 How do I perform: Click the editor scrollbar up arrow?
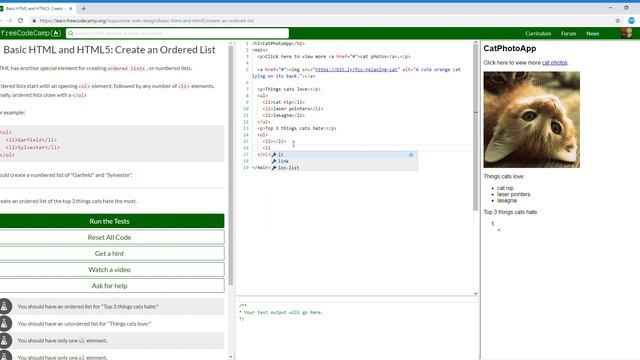(x=476, y=42)
